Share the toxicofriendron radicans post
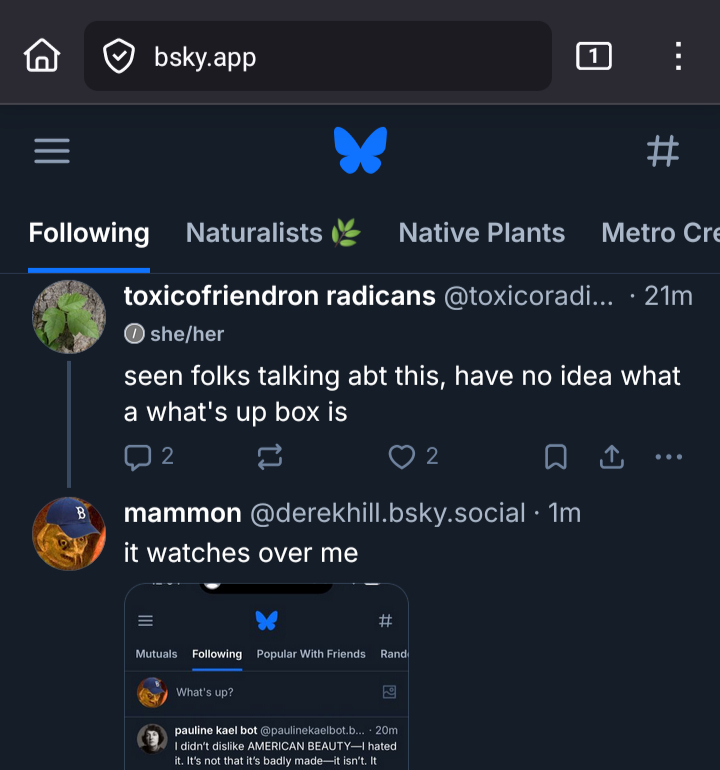This screenshot has width=720, height=770. pos(611,457)
